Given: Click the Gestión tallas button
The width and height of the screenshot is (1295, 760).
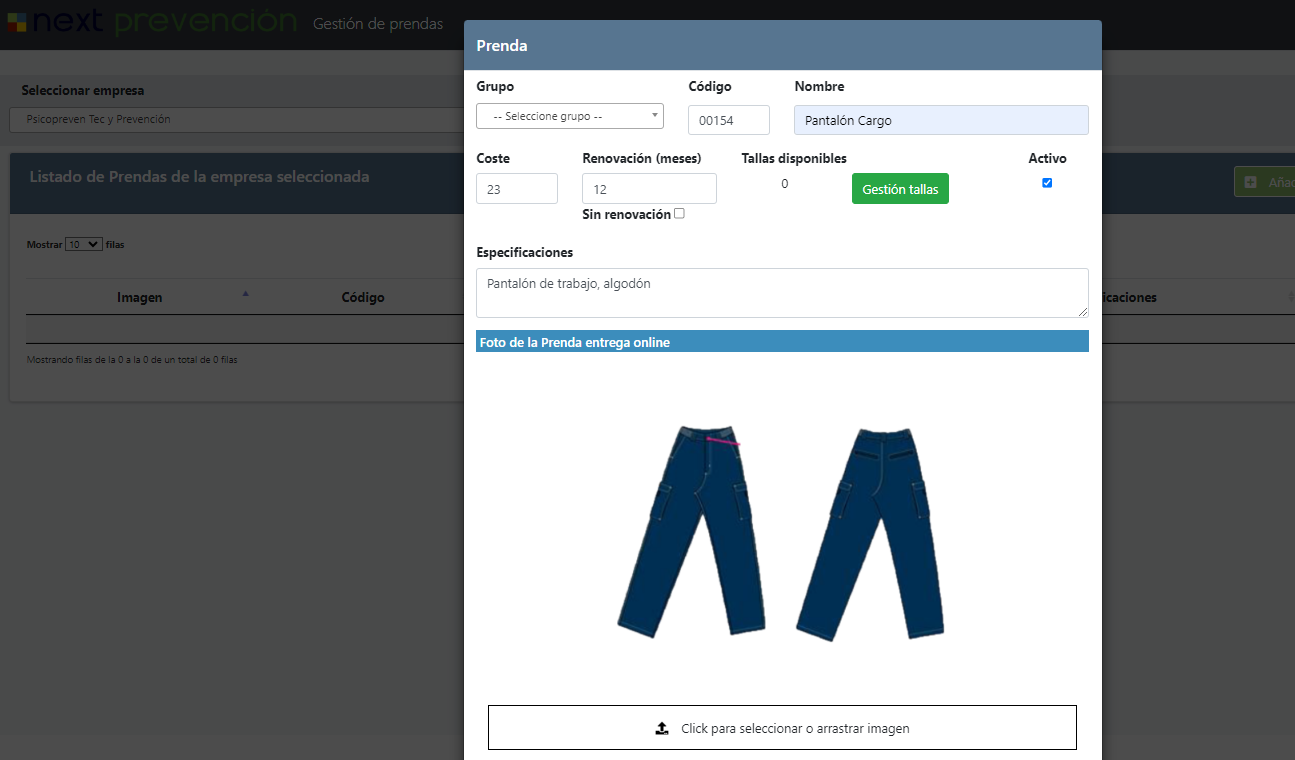Looking at the screenshot, I should tap(900, 189).
